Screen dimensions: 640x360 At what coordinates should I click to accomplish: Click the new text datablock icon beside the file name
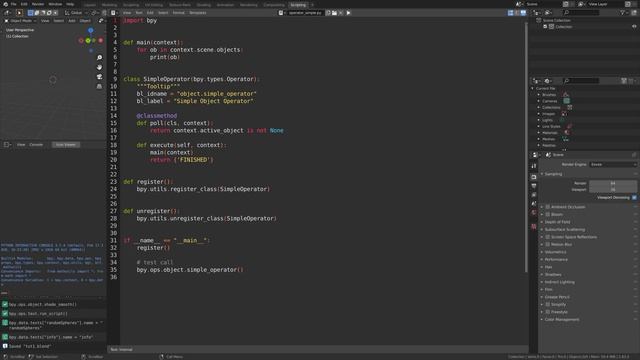click(328, 13)
